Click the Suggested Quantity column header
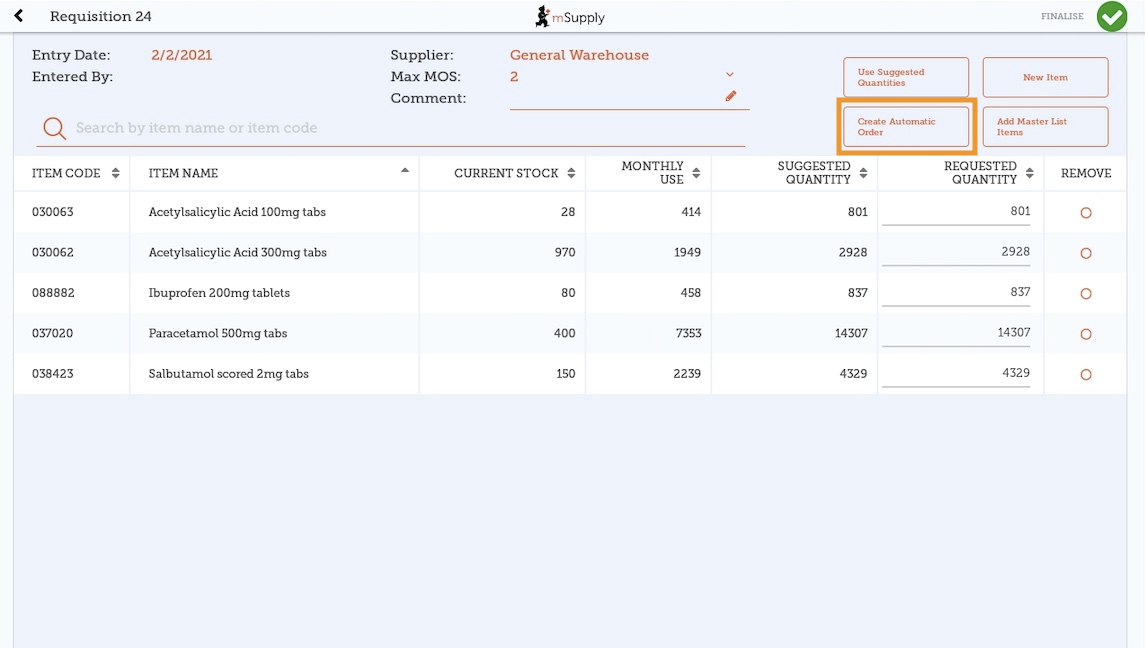This screenshot has height=648, width=1145. (814, 173)
